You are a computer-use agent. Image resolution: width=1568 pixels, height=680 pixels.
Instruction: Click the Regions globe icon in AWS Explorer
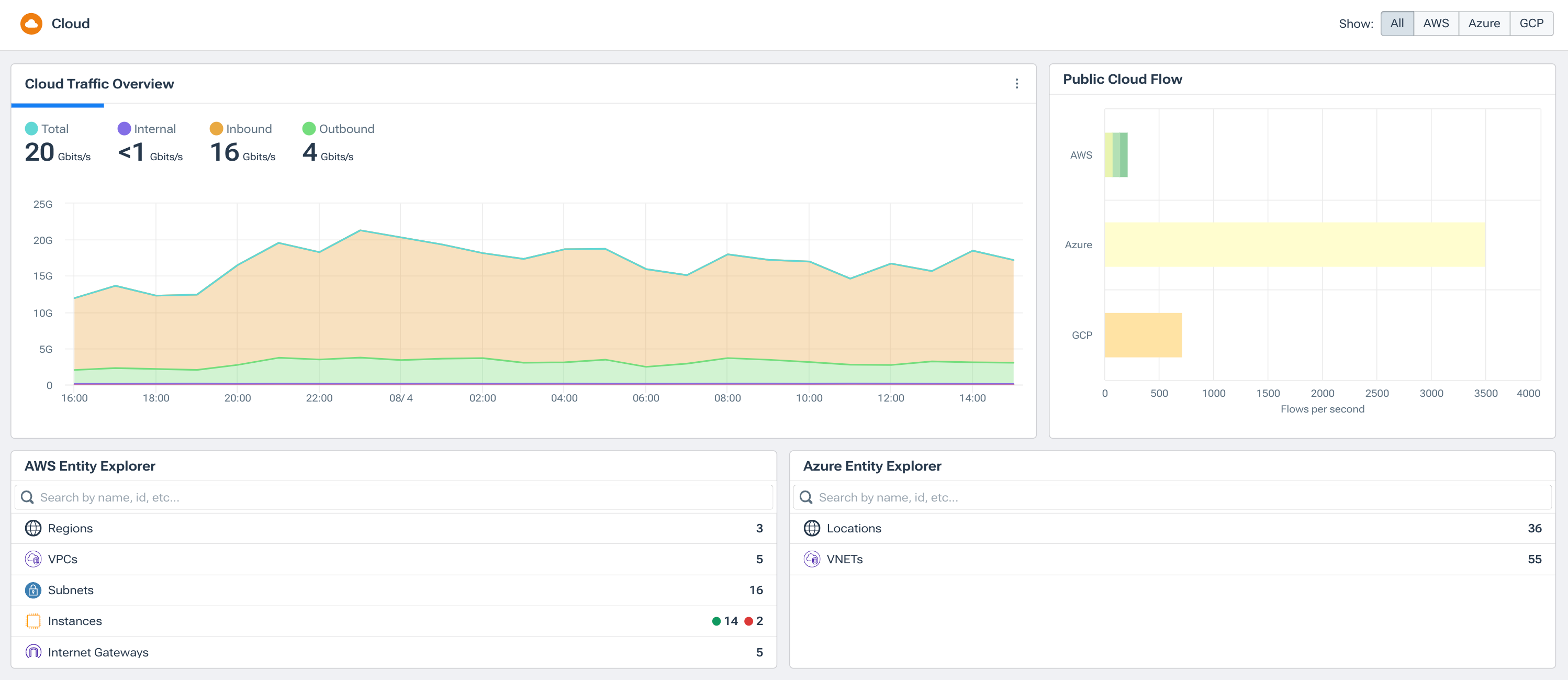(33, 528)
